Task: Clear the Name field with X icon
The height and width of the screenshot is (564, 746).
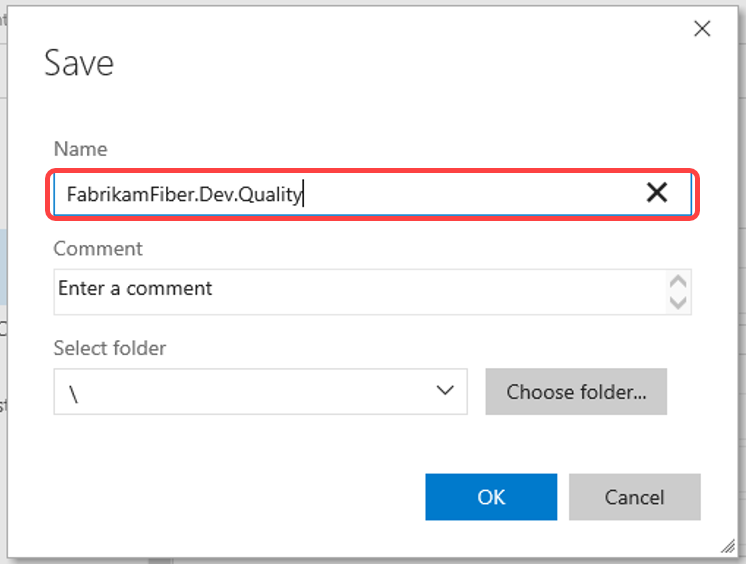Action: (x=657, y=193)
